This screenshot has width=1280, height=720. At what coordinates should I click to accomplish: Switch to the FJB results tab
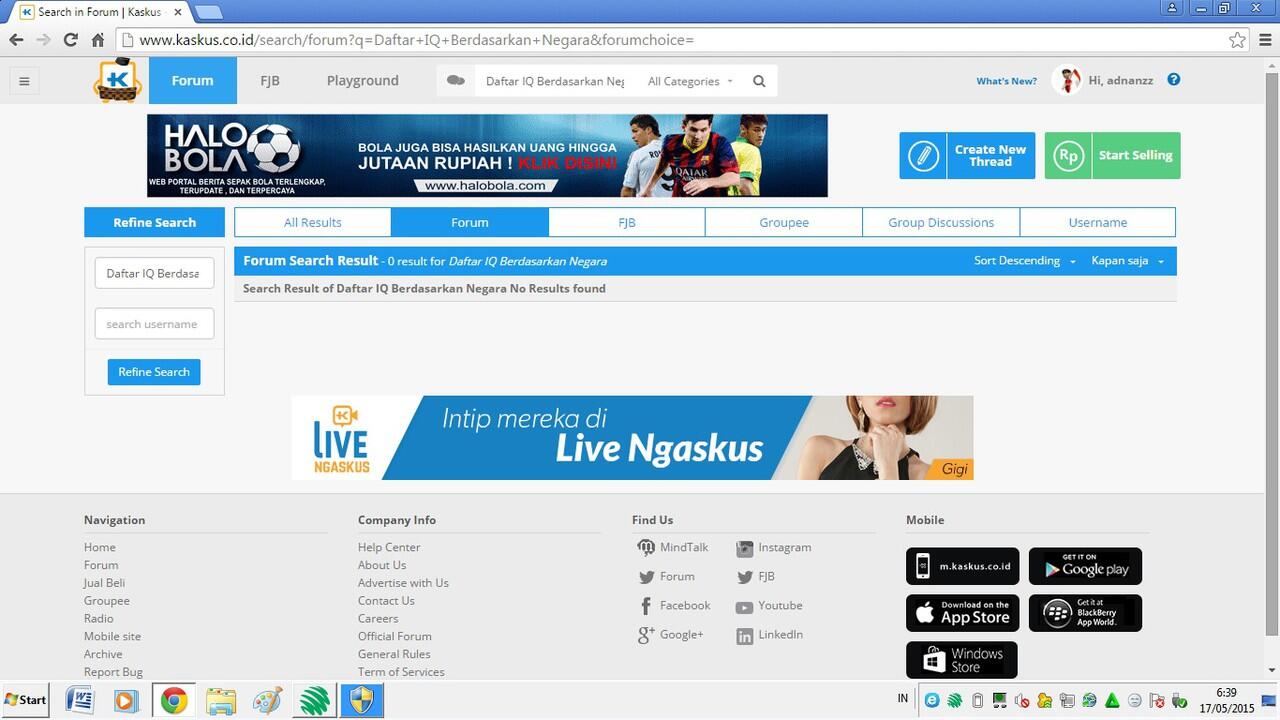point(627,222)
